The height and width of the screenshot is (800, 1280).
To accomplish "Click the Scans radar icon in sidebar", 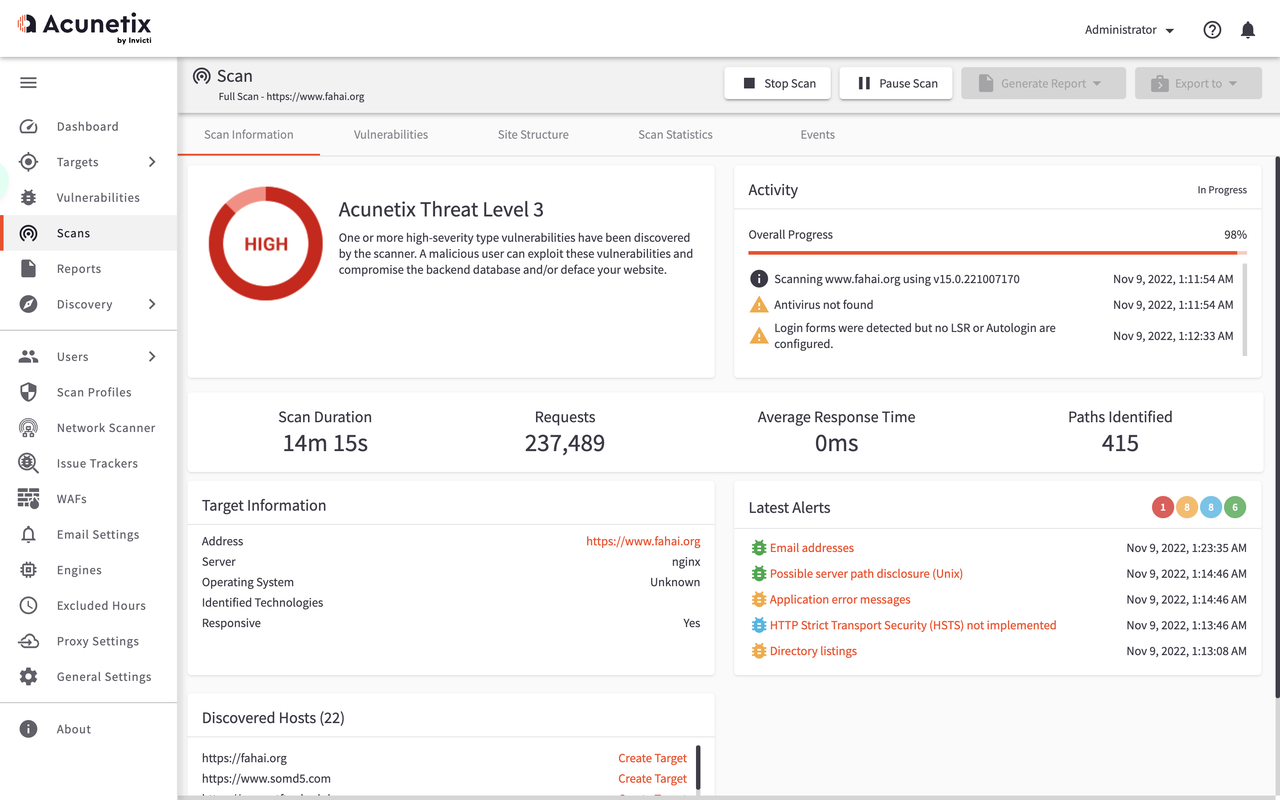I will point(28,233).
